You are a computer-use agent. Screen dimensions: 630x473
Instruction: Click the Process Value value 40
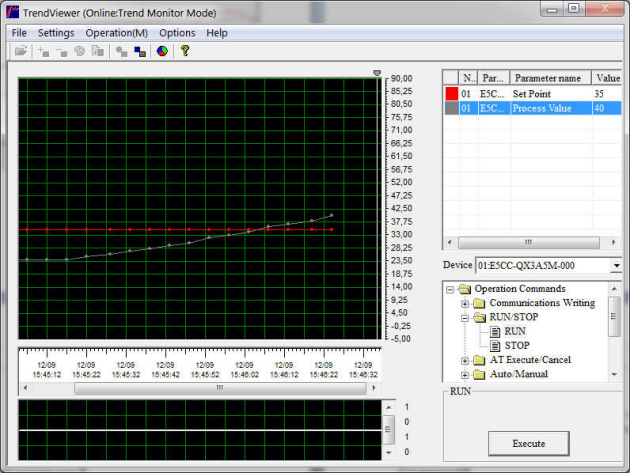click(599, 109)
